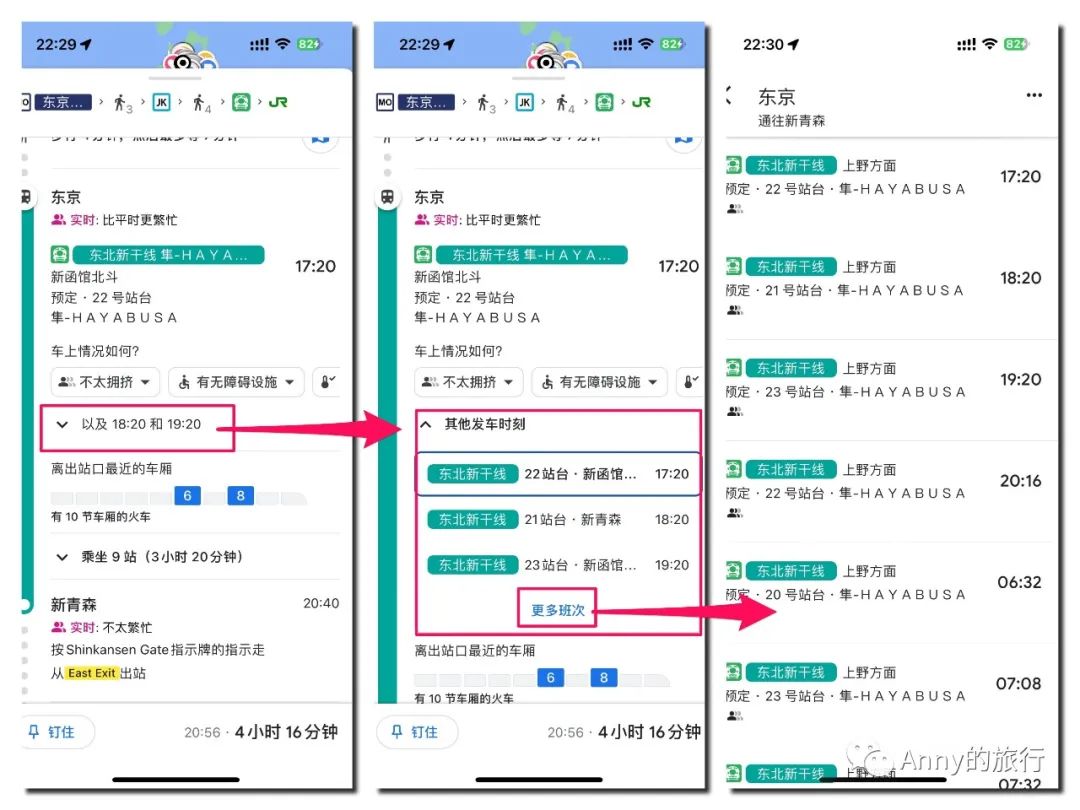Tap the JR logo in middle phone route bar
Image resolution: width=1080 pixels, height=810 pixels.
click(641, 103)
